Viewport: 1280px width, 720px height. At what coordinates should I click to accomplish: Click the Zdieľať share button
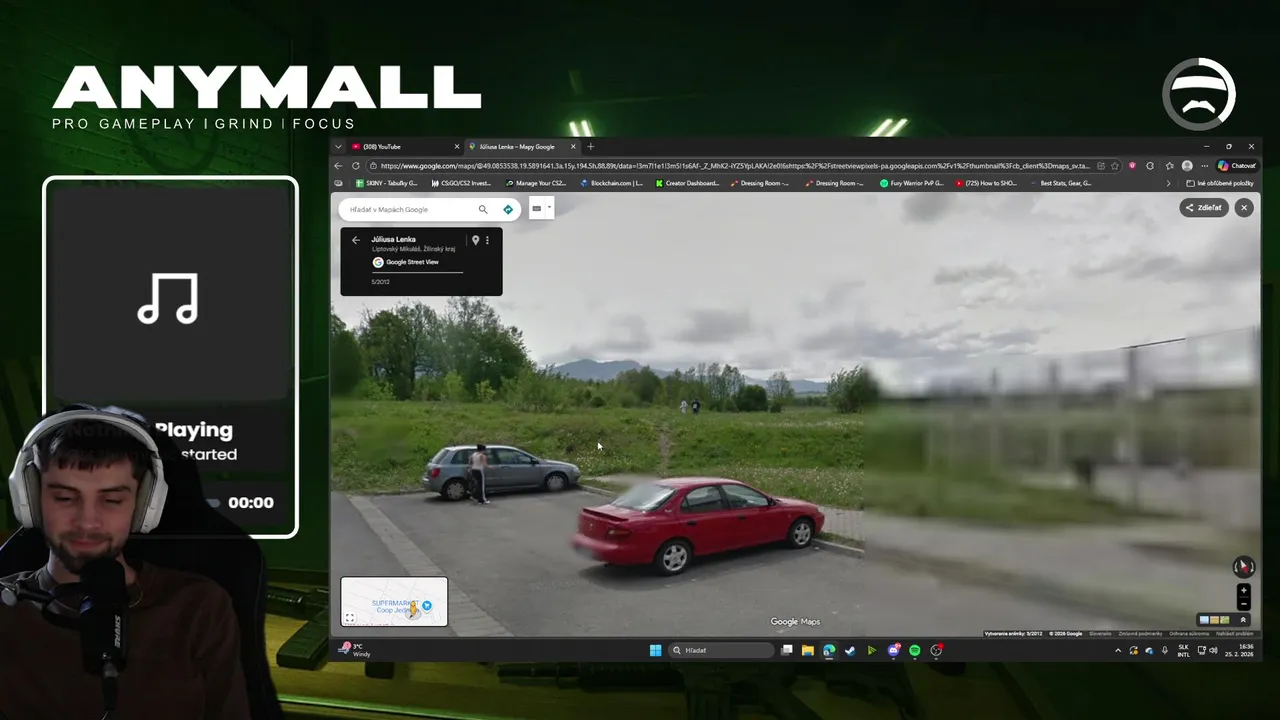coord(1203,208)
